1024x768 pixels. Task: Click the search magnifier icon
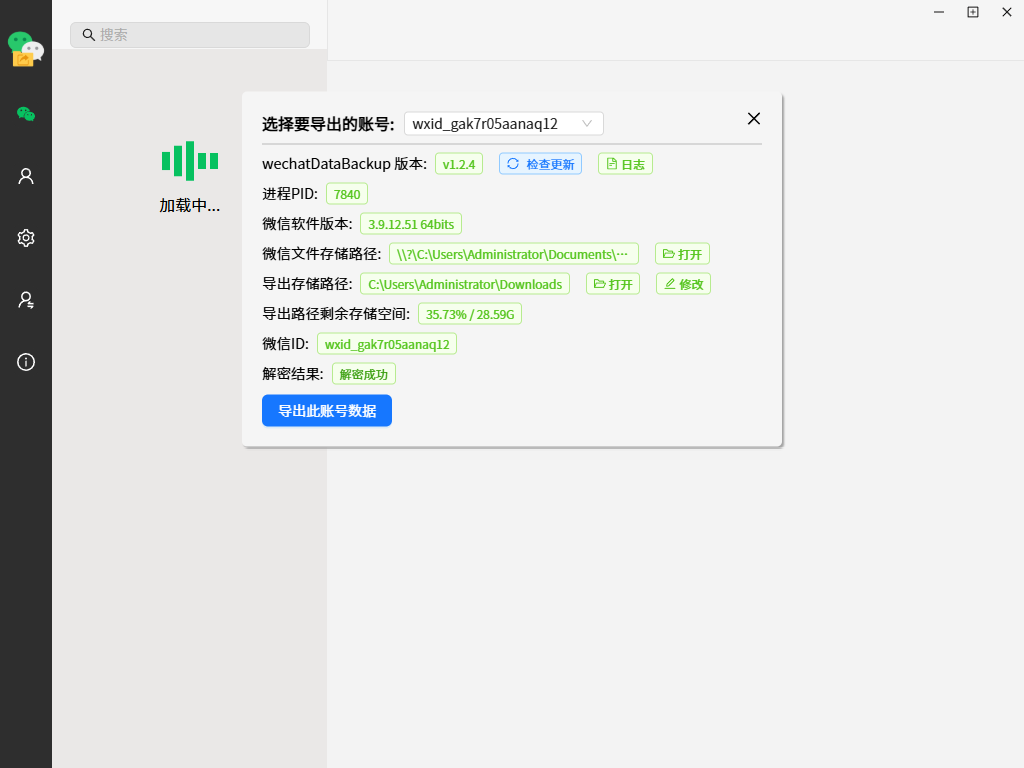[x=89, y=35]
